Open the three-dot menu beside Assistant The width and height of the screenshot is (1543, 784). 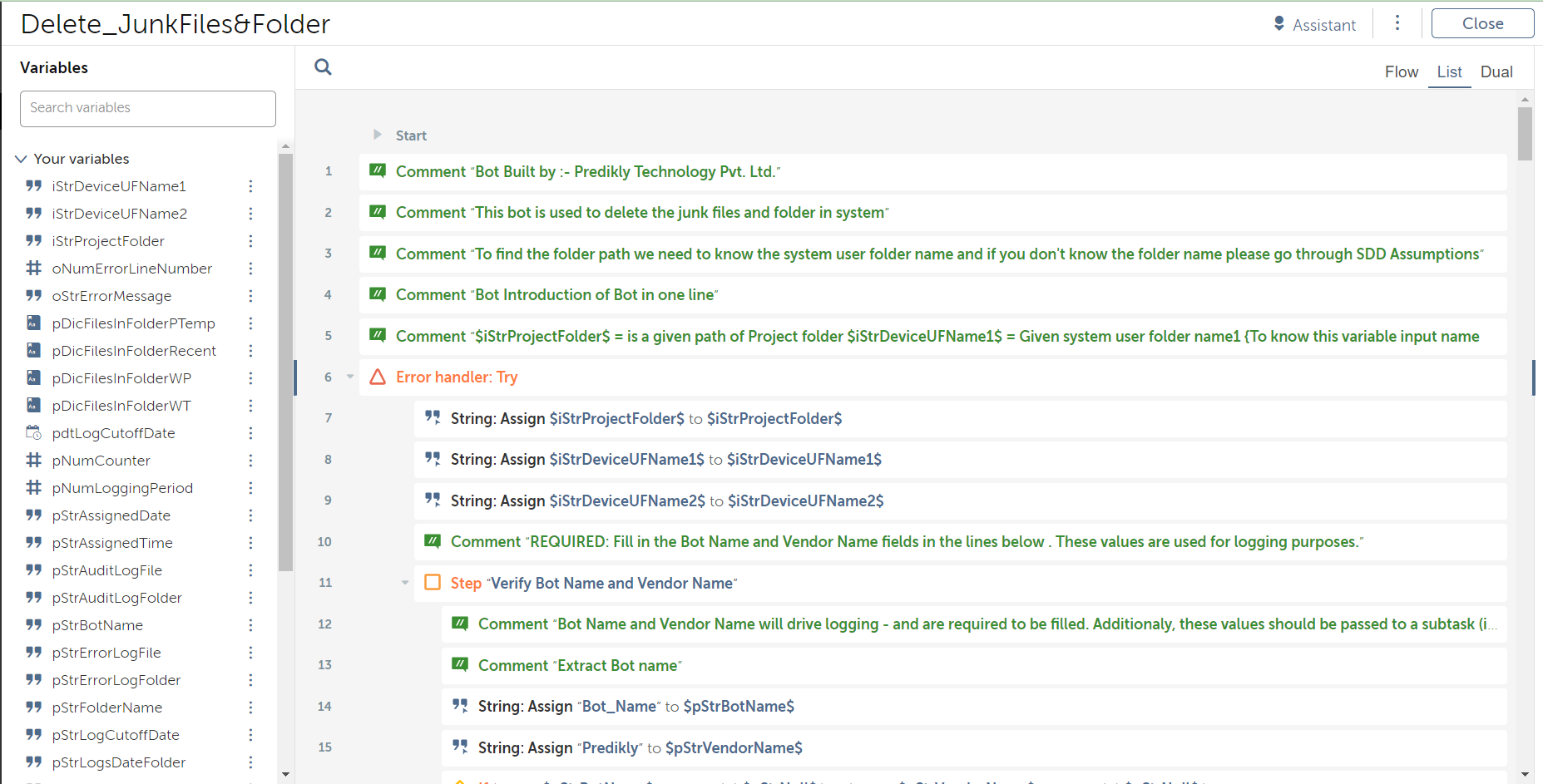(x=1397, y=23)
